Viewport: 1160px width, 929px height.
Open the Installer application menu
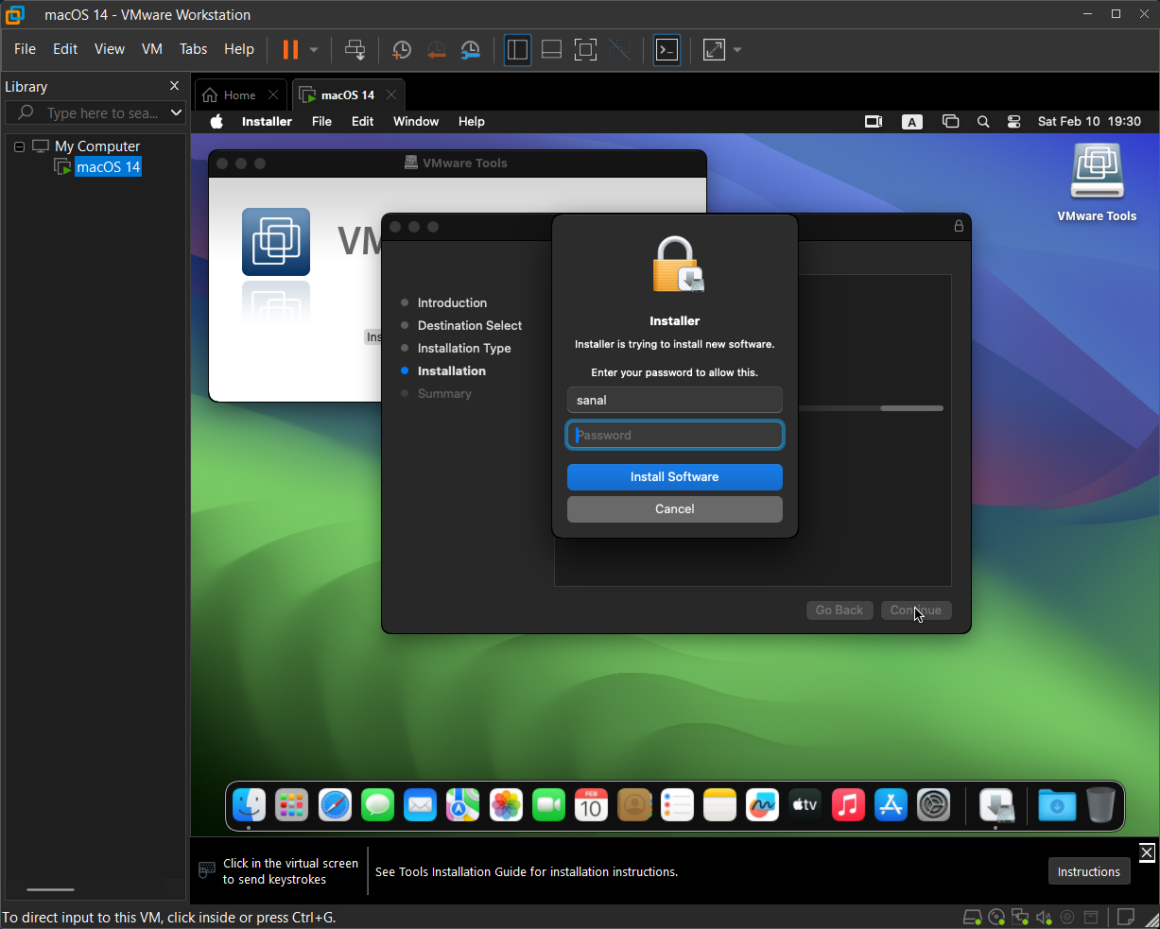pyautogui.click(x=266, y=121)
